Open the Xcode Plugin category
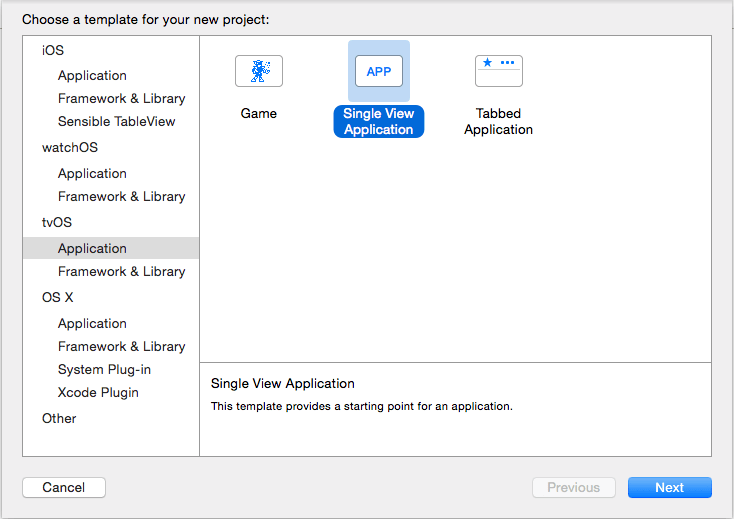This screenshot has height=519, width=734. [98, 392]
